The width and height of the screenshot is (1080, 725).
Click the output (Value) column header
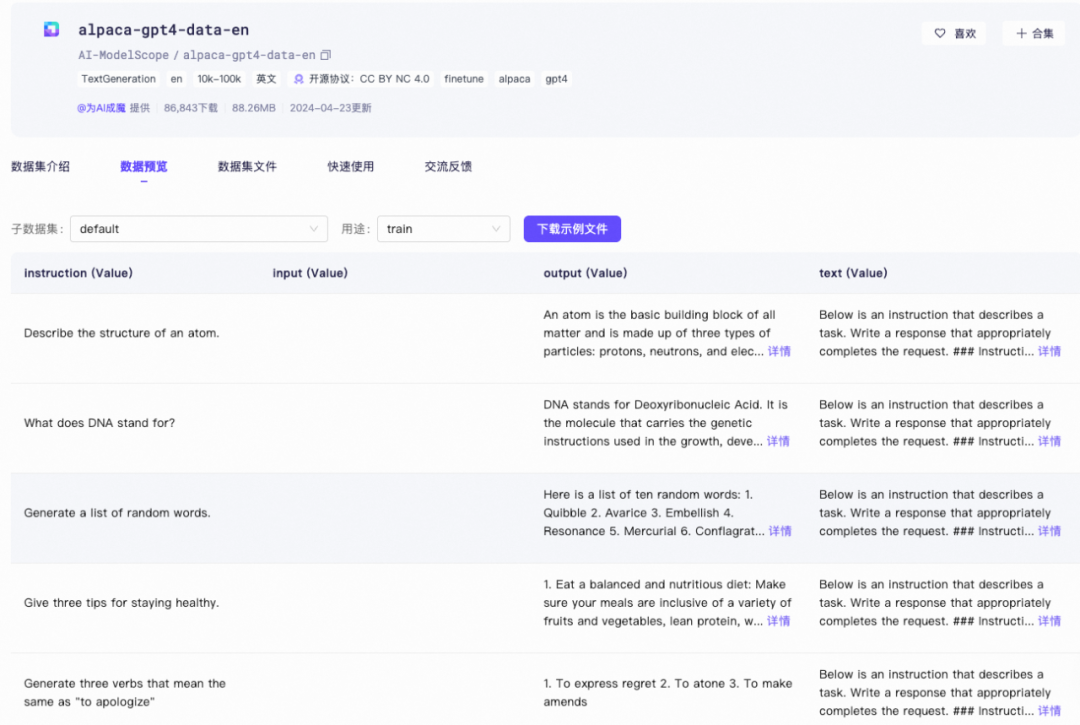[585, 273]
